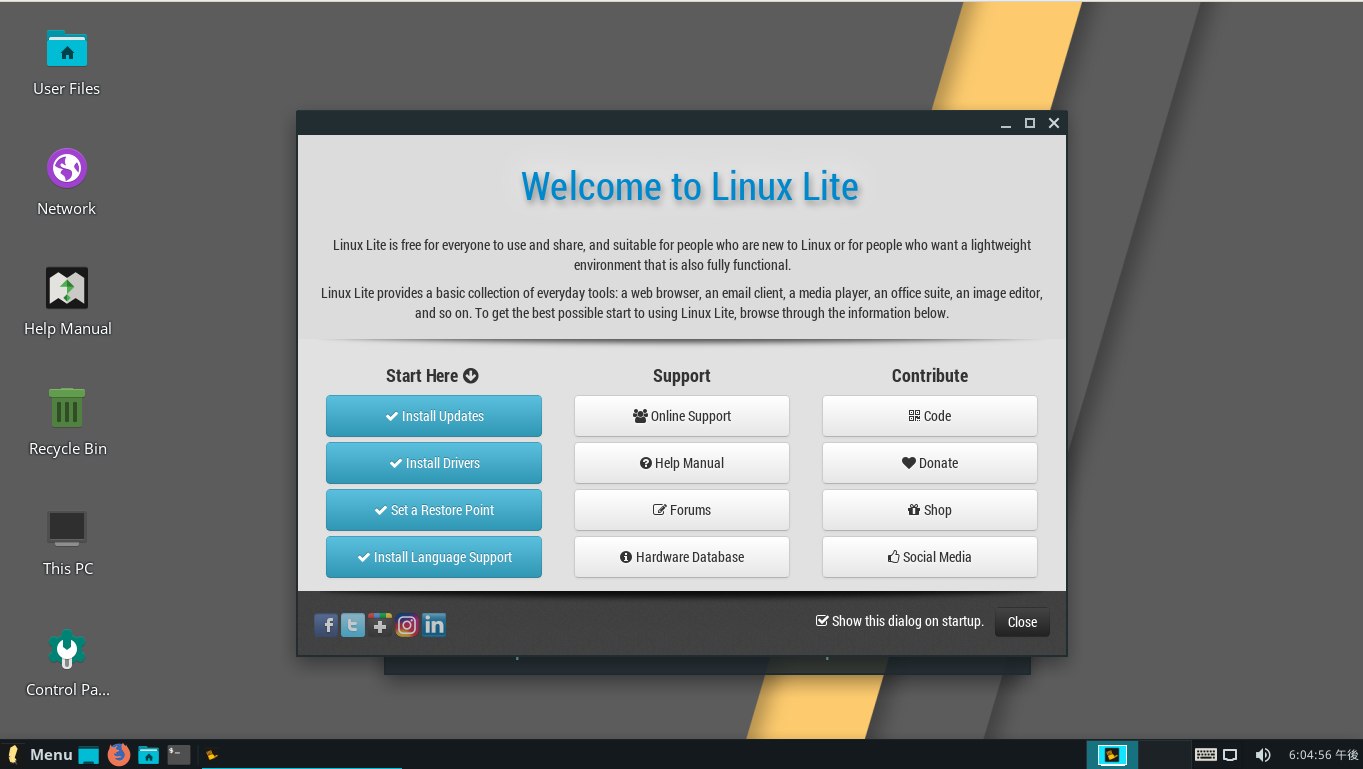Click the Install Drivers button

click(434, 463)
